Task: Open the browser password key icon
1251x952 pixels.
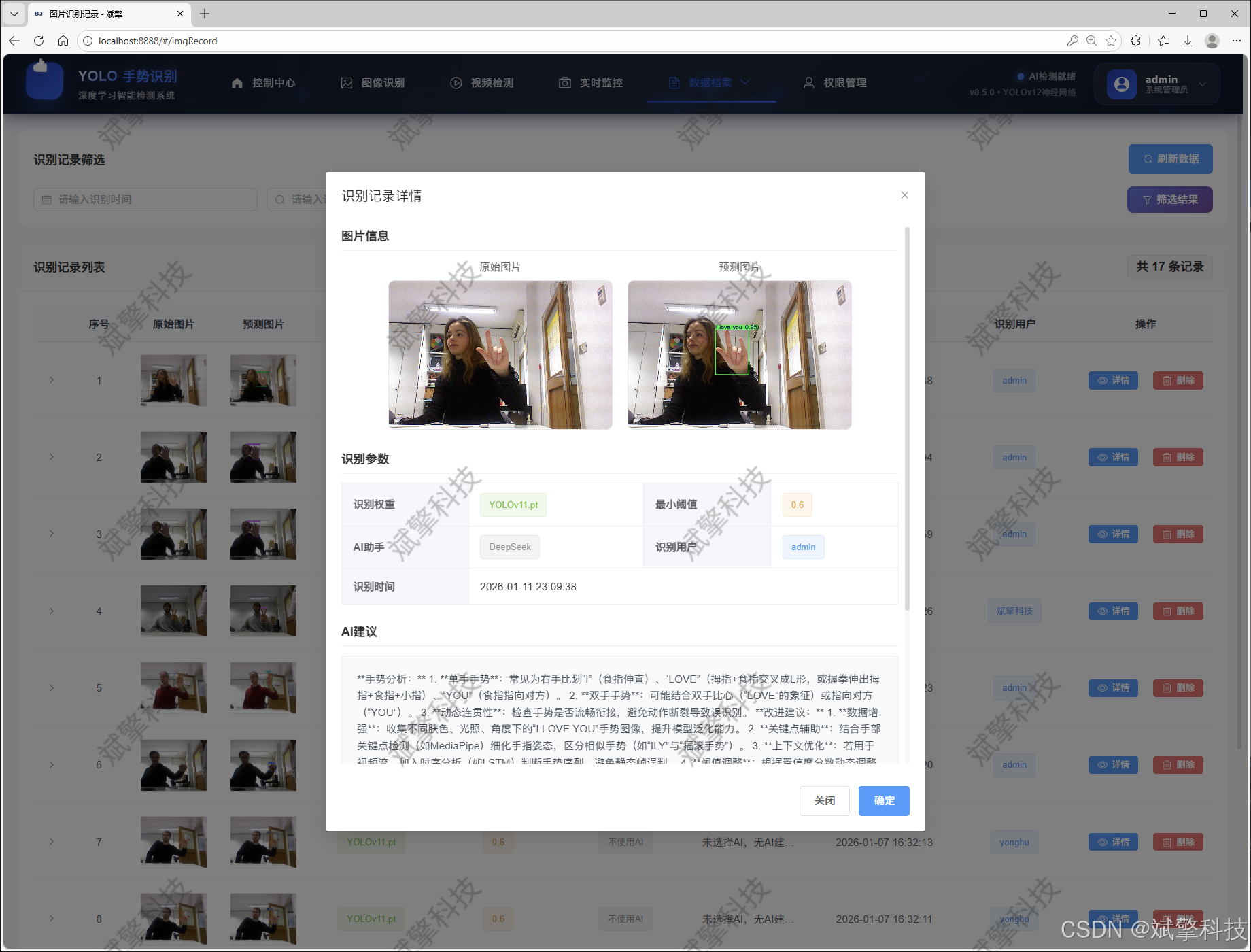Action: point(1072,41)
